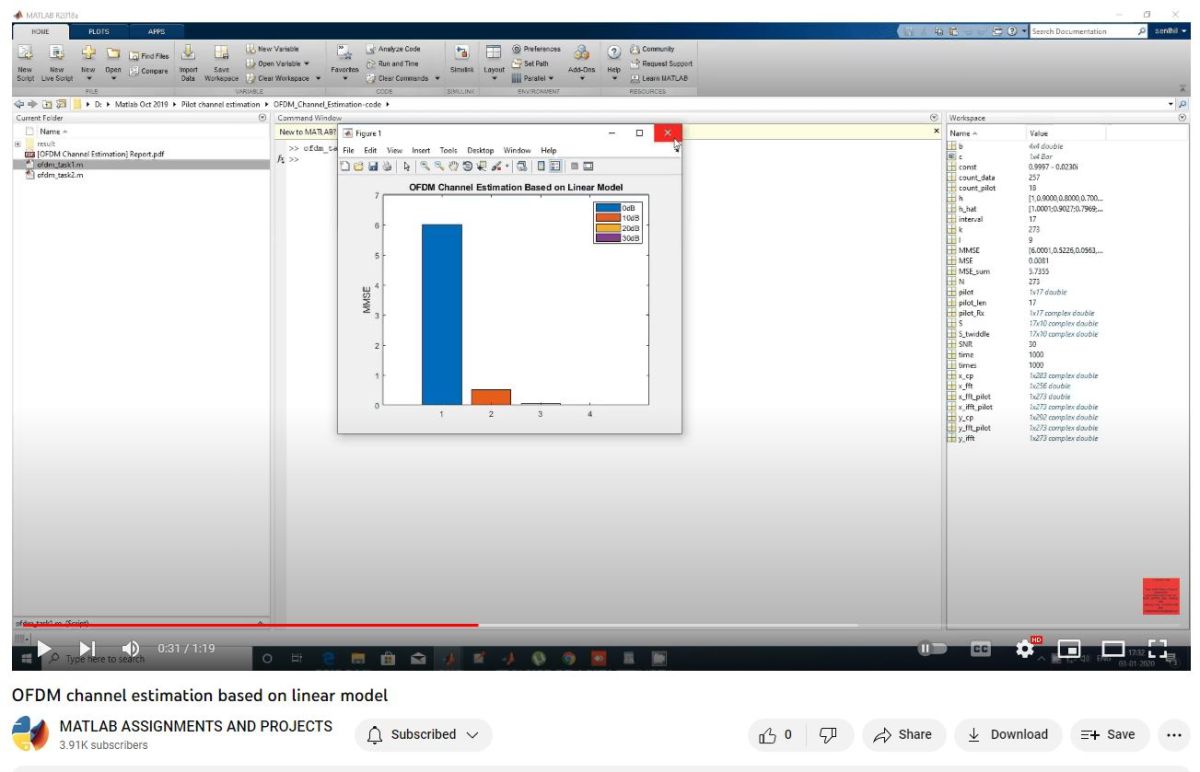Click the New Variable button
The height and width of the screenshot is (772, 1200).
(x=272, y=49)
